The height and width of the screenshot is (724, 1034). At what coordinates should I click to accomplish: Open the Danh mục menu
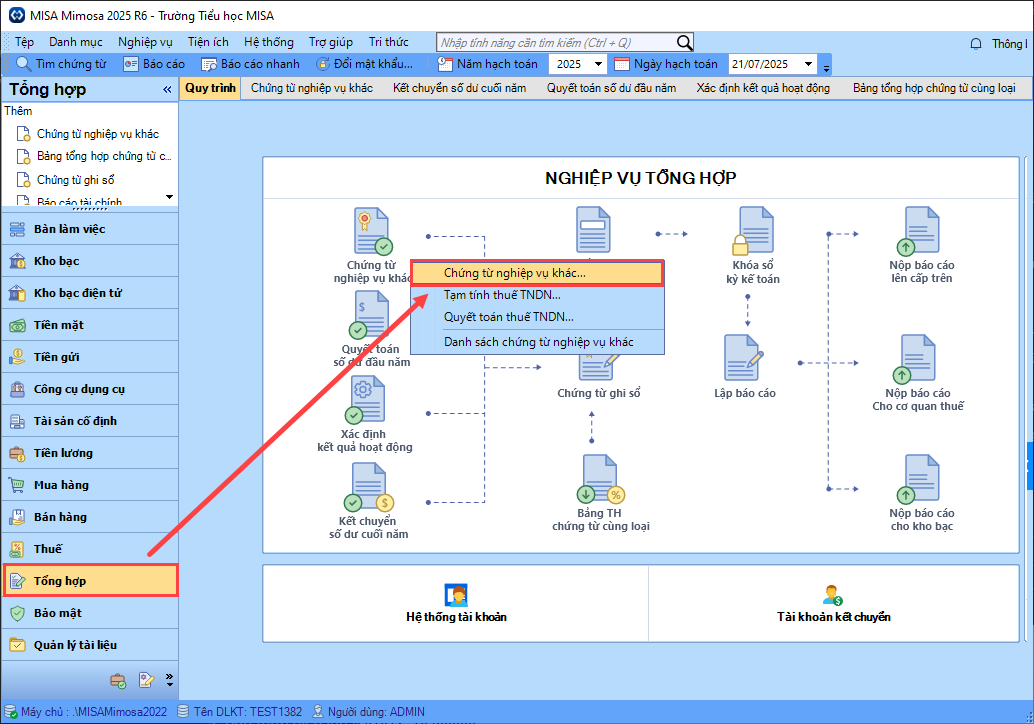point(76,42)
